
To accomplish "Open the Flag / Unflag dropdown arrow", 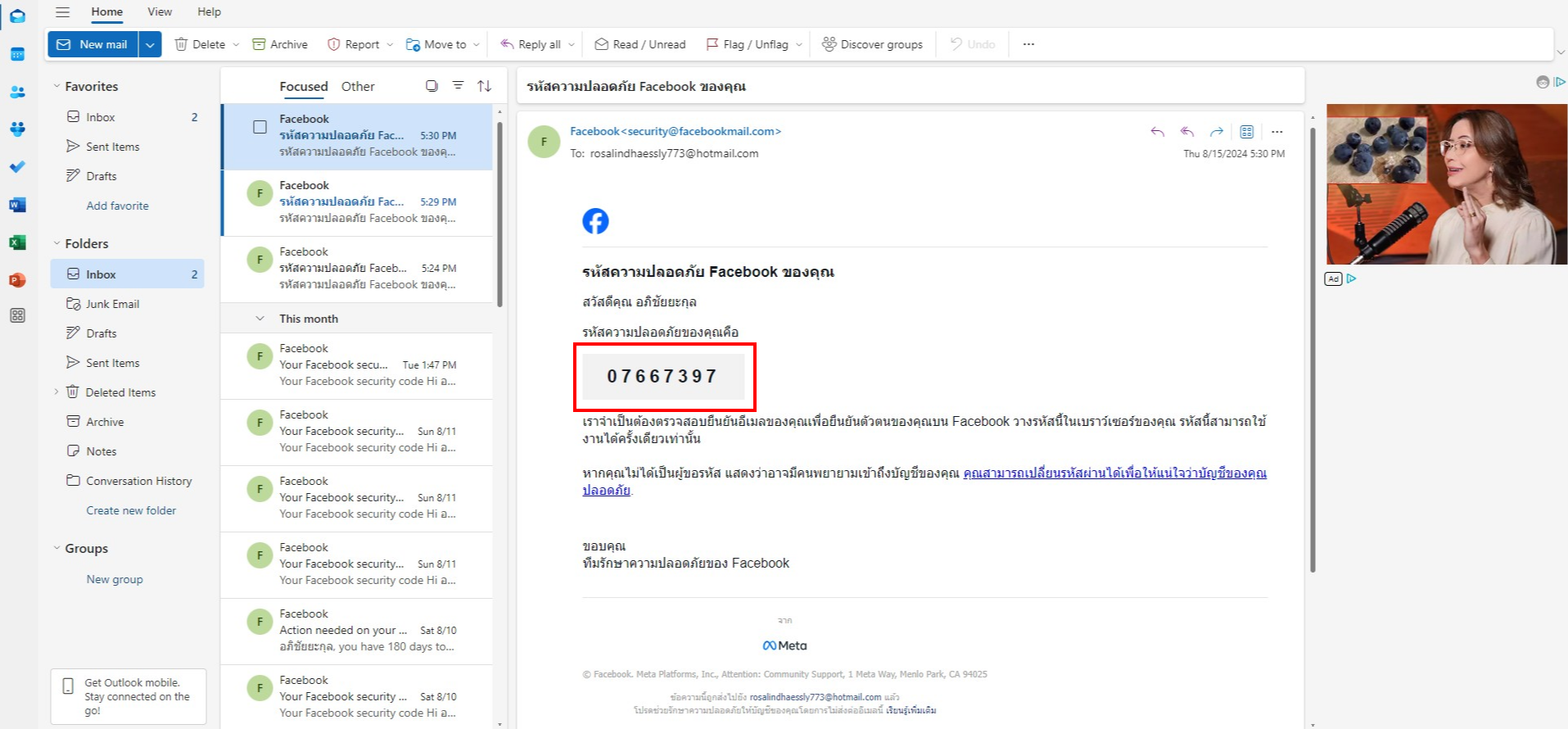I will [799, 44].
